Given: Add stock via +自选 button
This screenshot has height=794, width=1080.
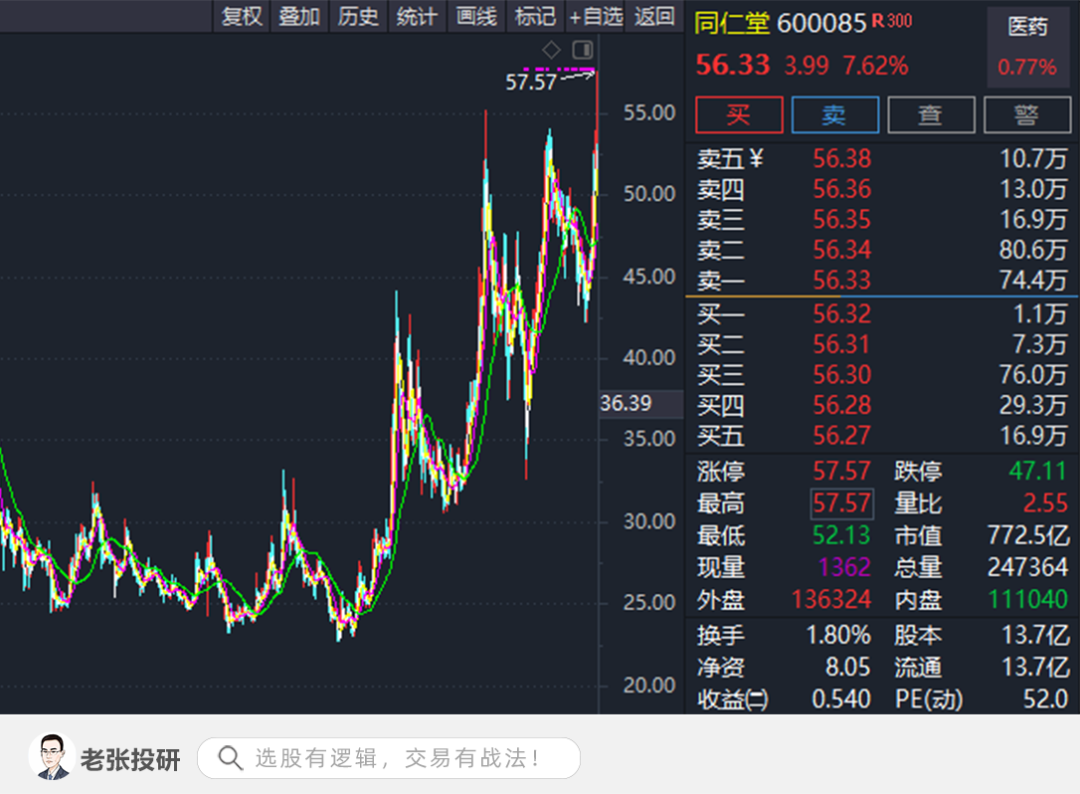Looking at the screenshot, I should pos(595,16).
